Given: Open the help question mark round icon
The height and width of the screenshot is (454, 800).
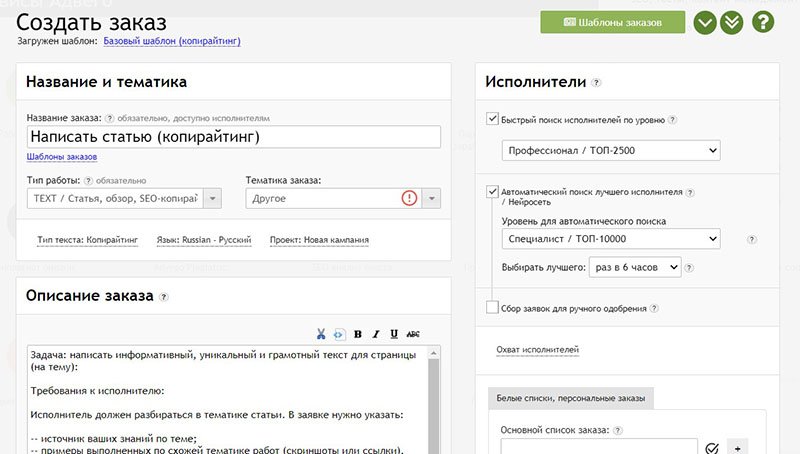Looking at the screenshot, I should [x=763, y=22].
